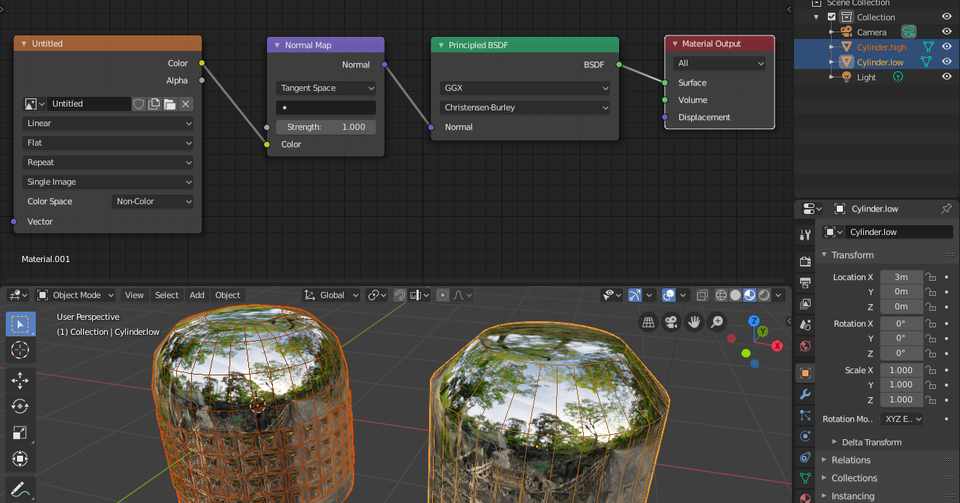Click the red X axis on navigation gizmo
The image size is (960, 503).
pos(777,346)
